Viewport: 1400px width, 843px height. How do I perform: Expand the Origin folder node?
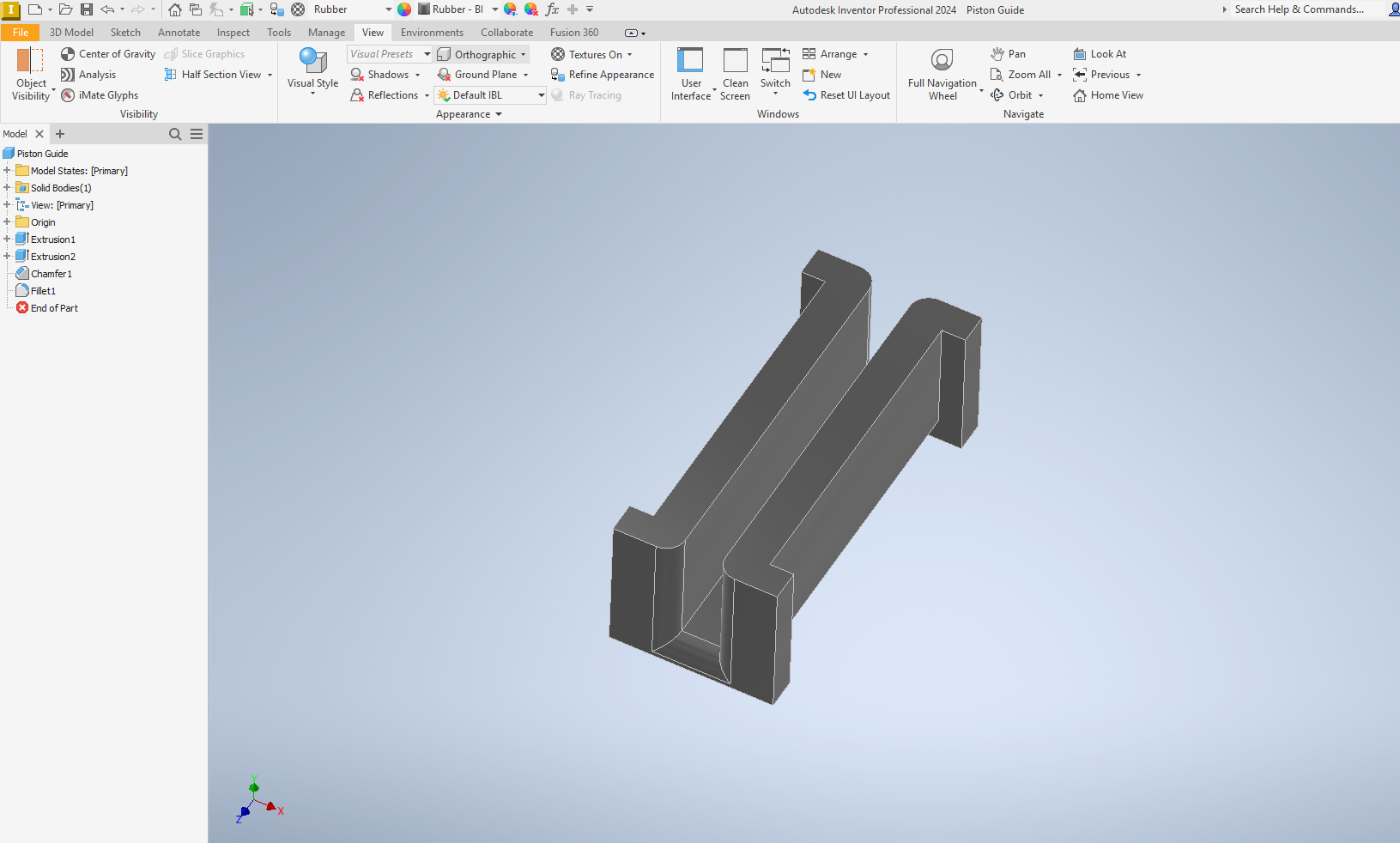7,221
